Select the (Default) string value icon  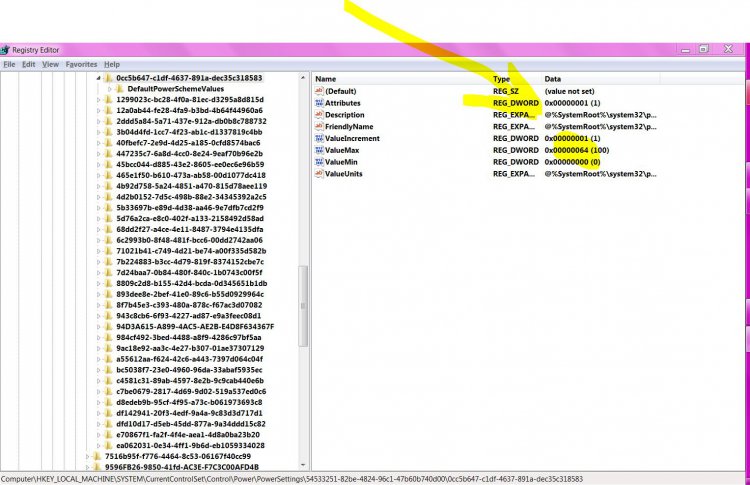[319, 91]
